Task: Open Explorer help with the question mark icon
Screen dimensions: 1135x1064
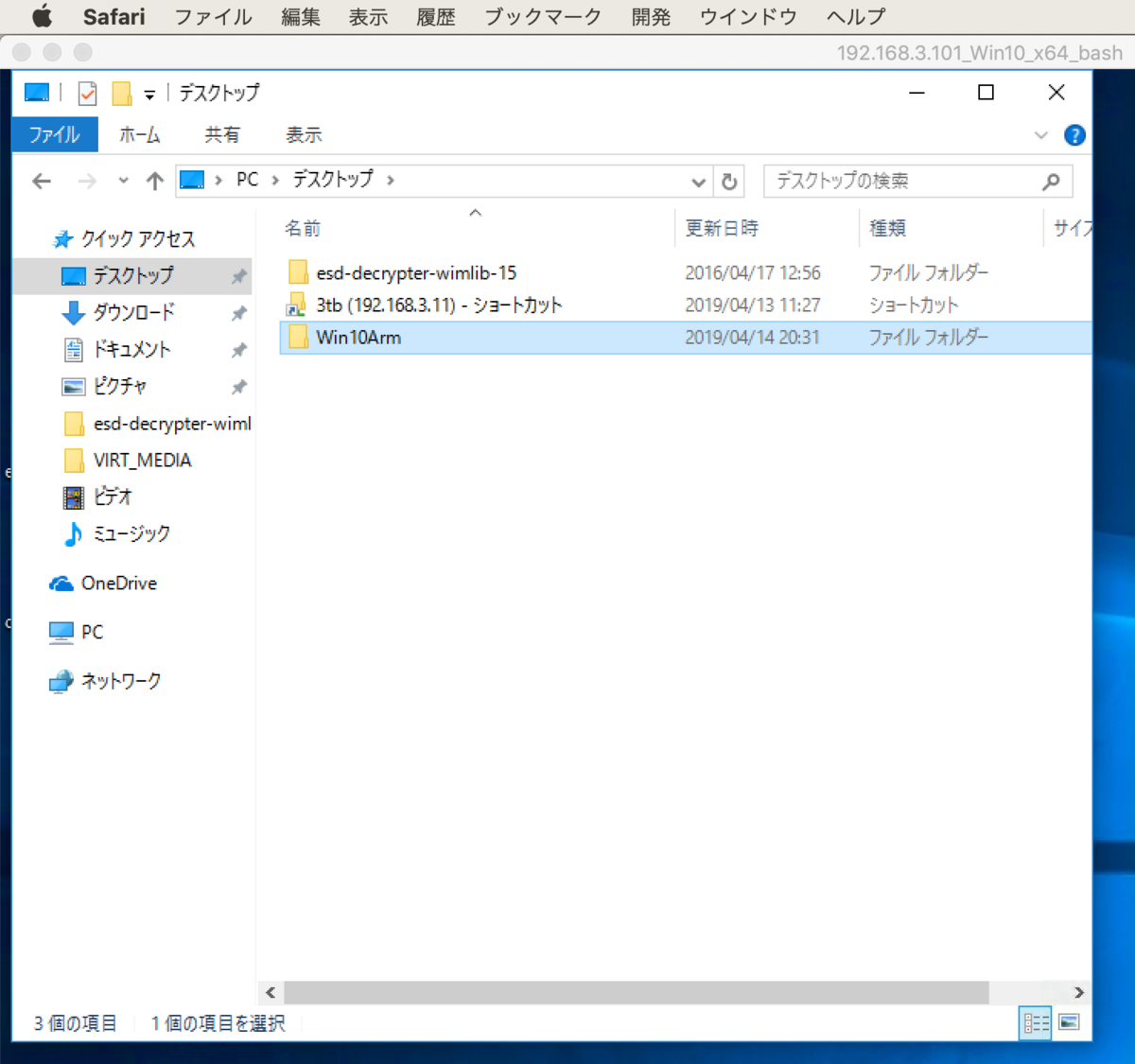Action: pos(1074,135)
